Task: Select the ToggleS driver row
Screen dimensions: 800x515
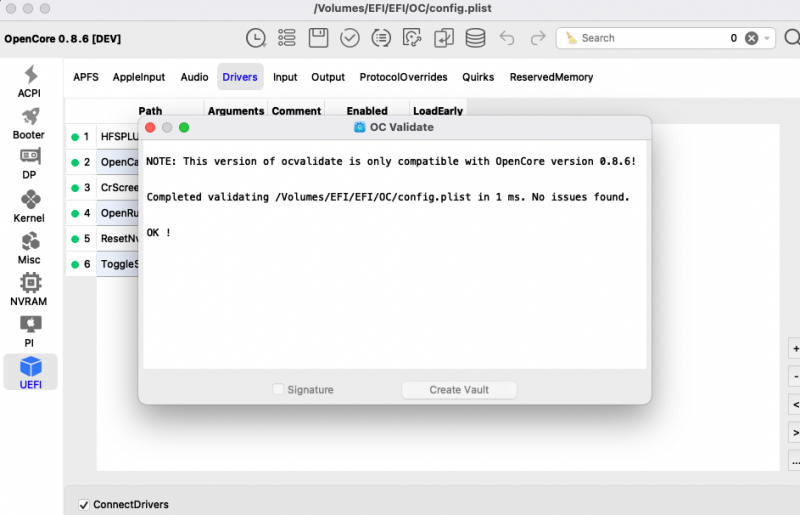Action: [119, 264]
